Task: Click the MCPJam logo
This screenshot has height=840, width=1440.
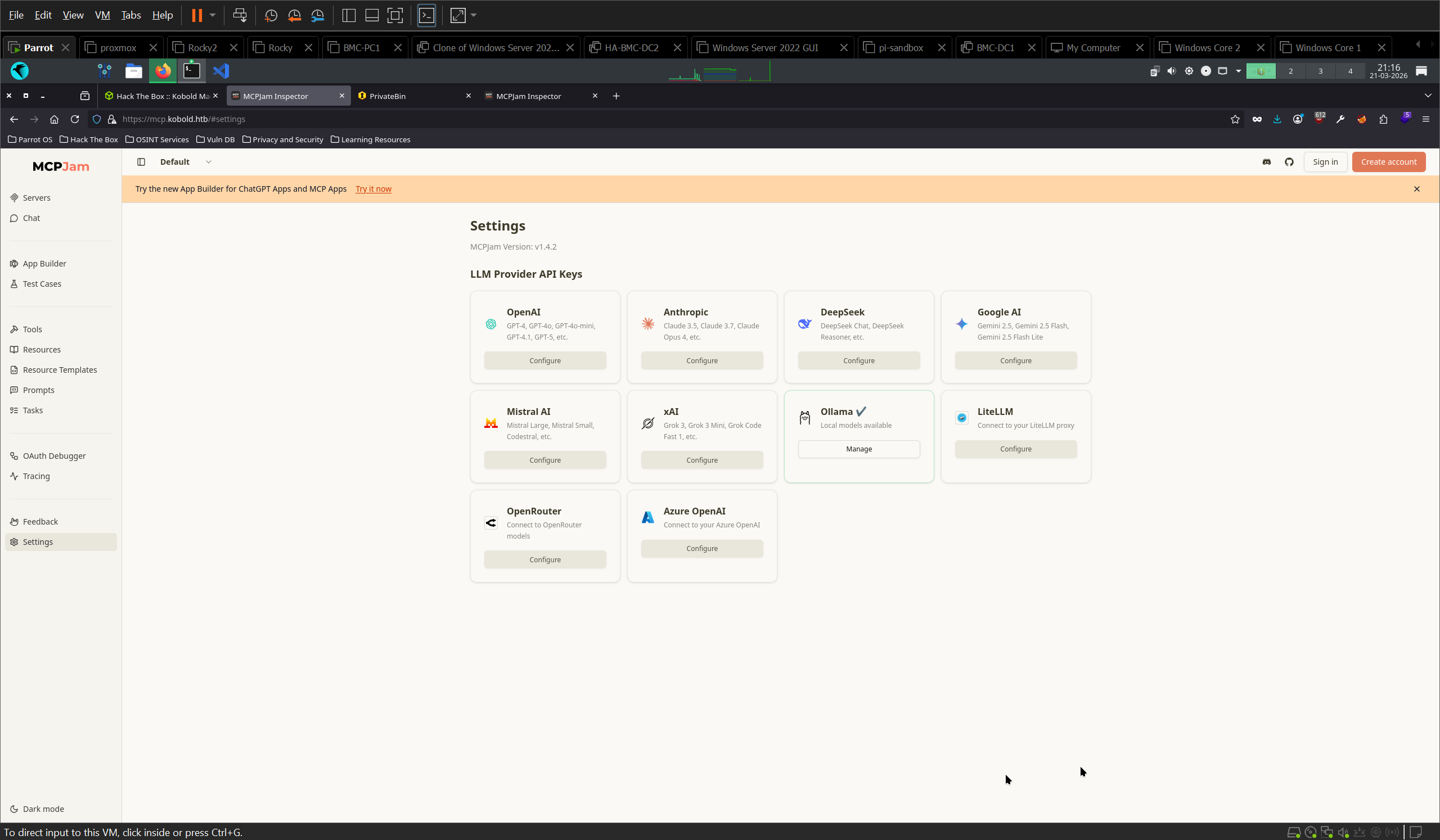Action: pyautogui.click(x=61, y=167)
